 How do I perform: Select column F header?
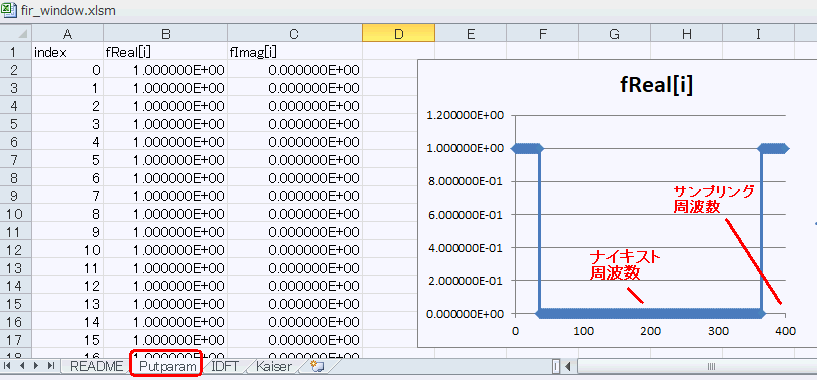542,34
